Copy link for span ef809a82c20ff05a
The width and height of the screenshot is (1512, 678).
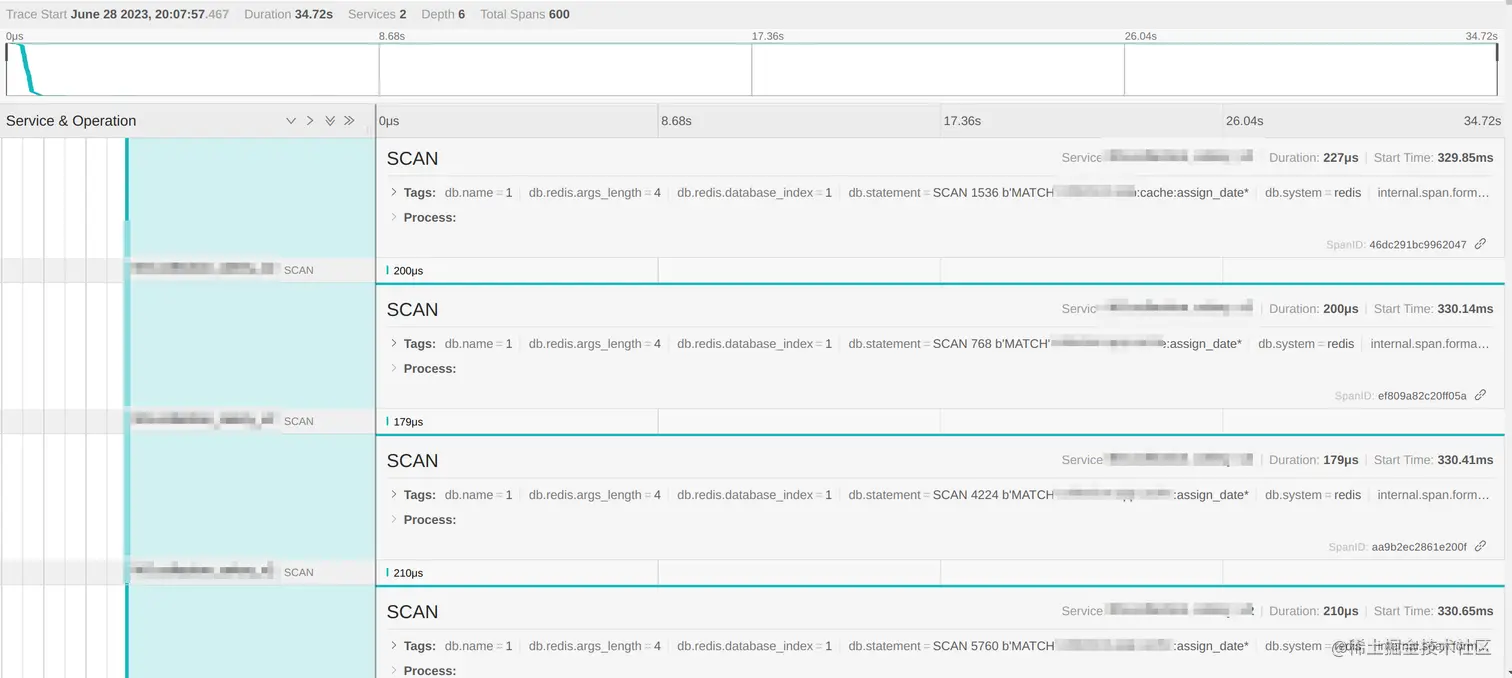[1480, 395]
